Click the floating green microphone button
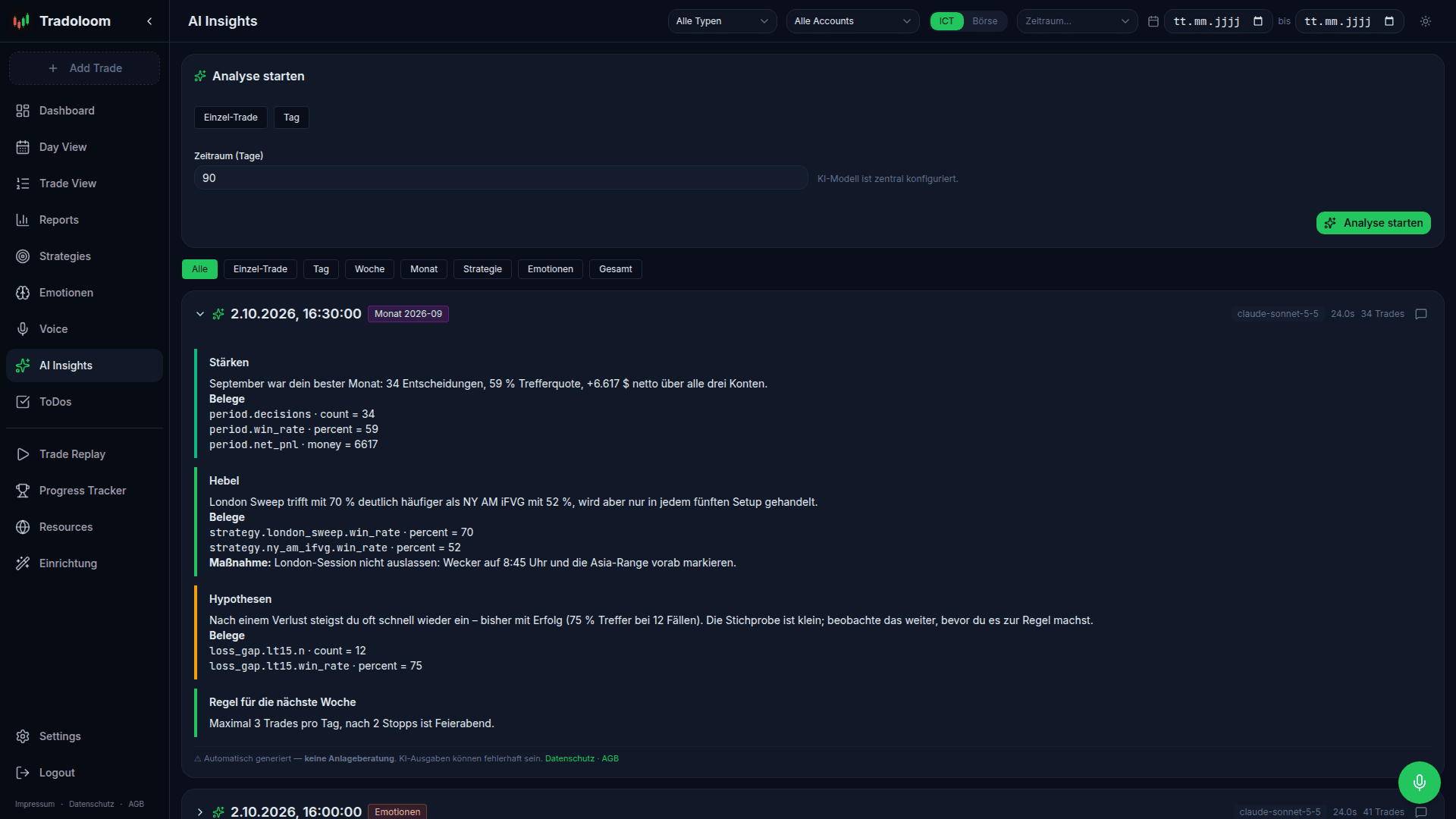 click(1419, 782)
